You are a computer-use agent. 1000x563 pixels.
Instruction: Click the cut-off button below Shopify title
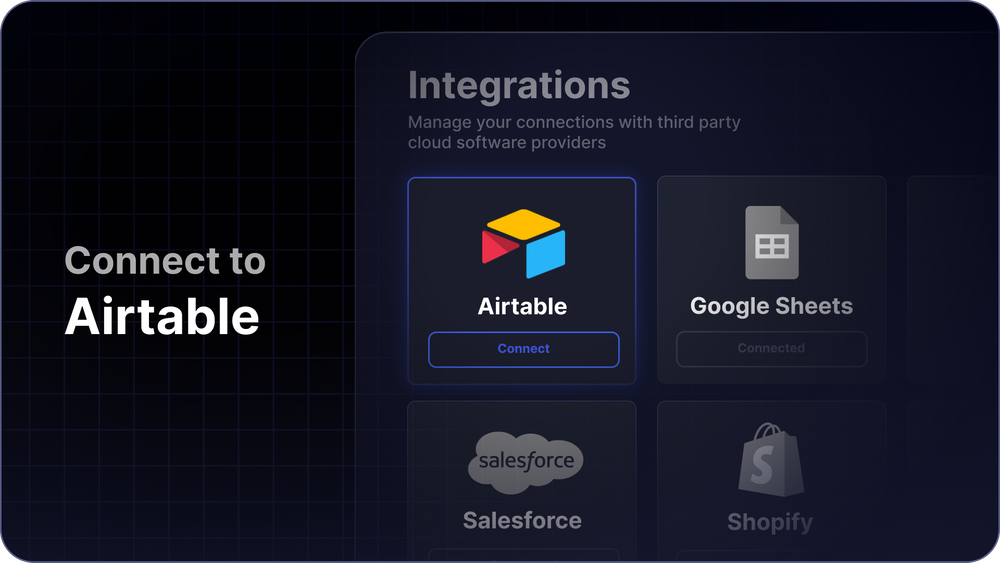coord(771,555)
